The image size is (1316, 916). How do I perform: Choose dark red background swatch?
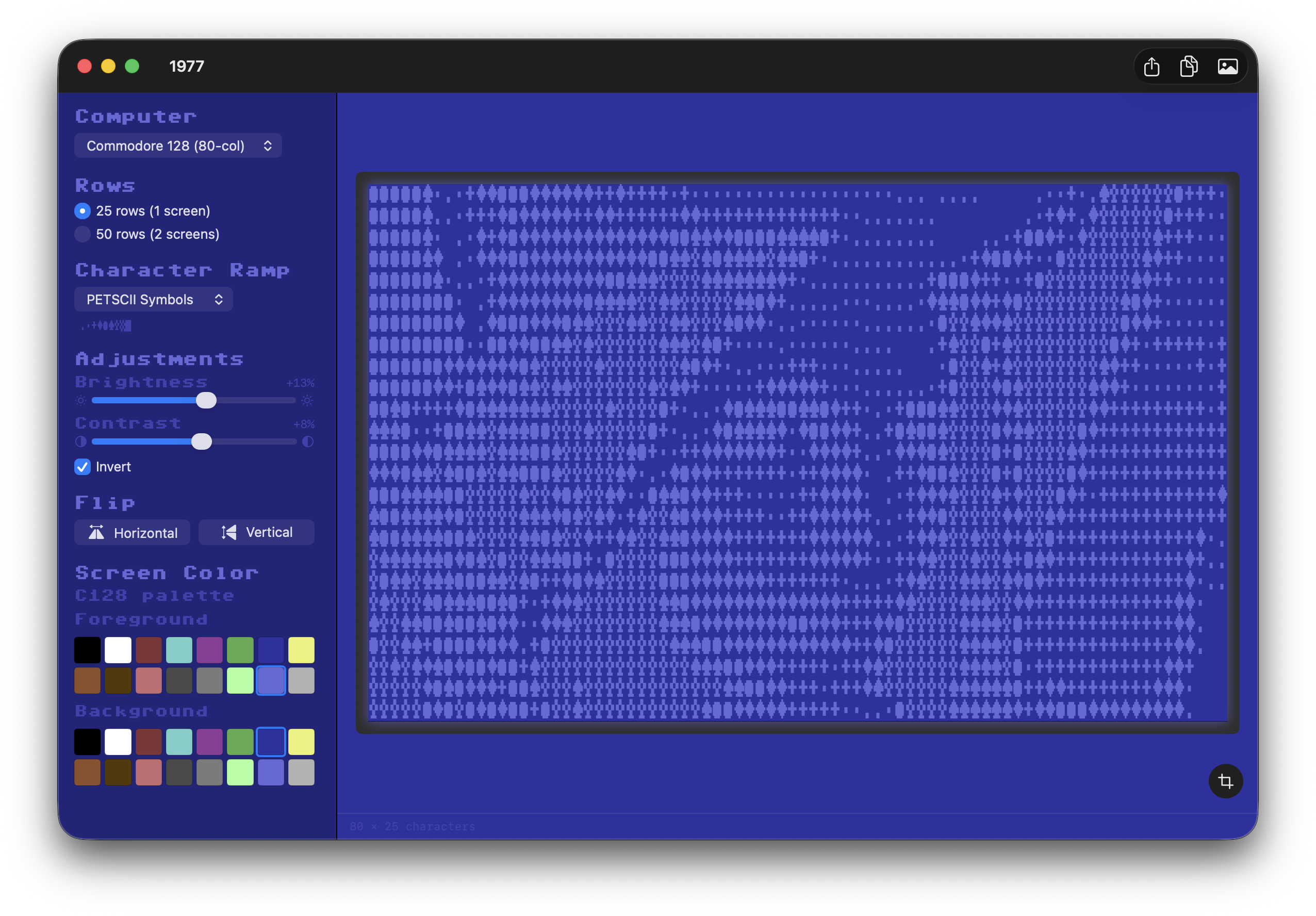149,742
